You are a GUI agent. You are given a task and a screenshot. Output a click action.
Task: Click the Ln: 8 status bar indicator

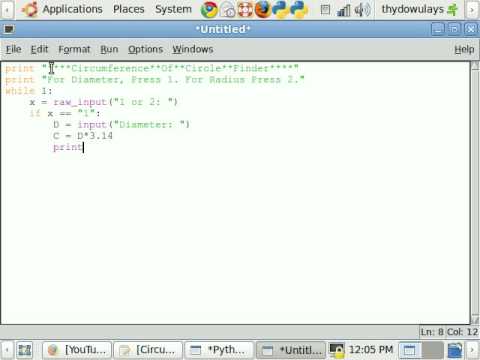click(x=432, y=332)
